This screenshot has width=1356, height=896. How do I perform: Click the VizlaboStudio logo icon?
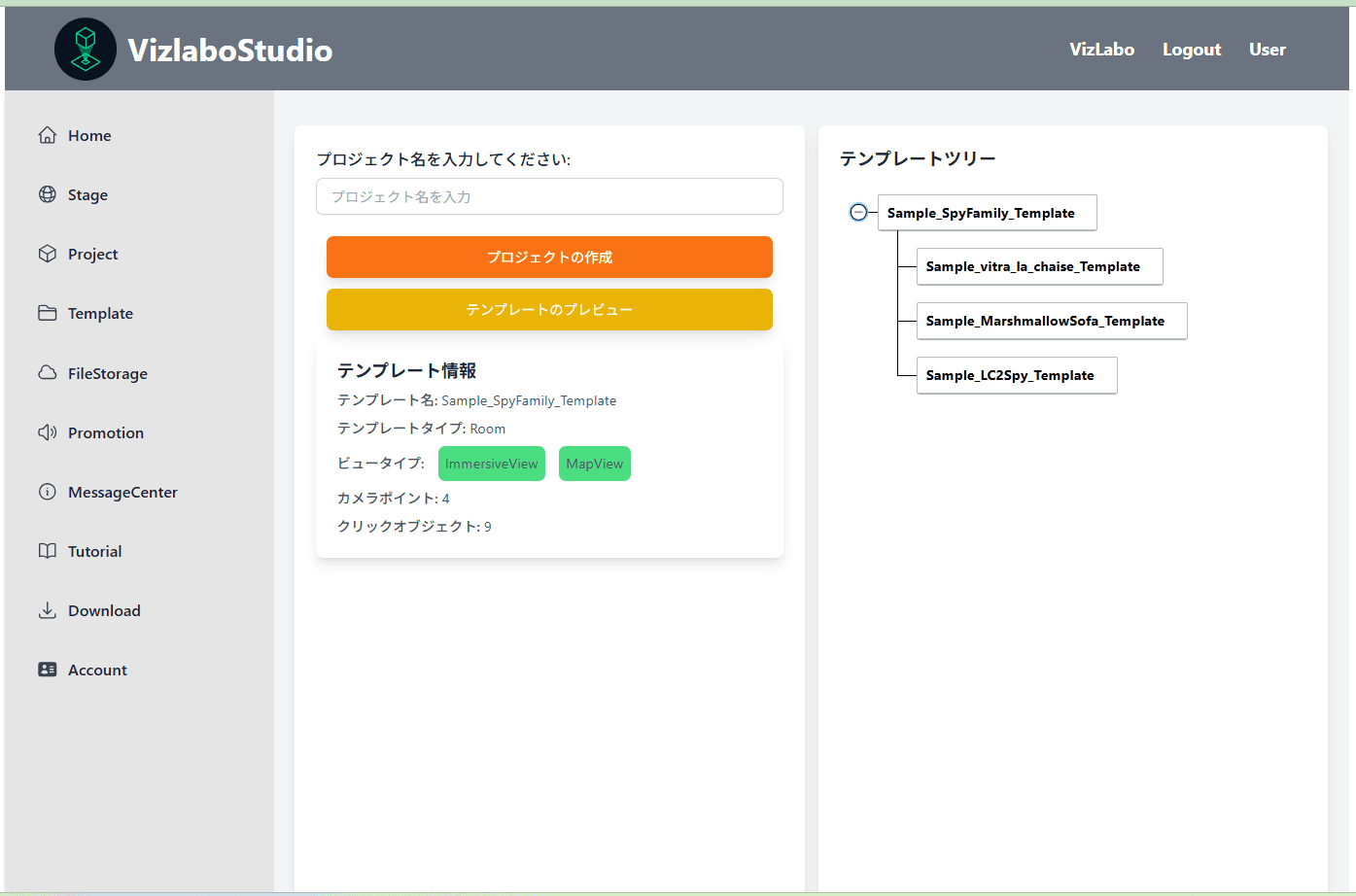pos(86,50)
